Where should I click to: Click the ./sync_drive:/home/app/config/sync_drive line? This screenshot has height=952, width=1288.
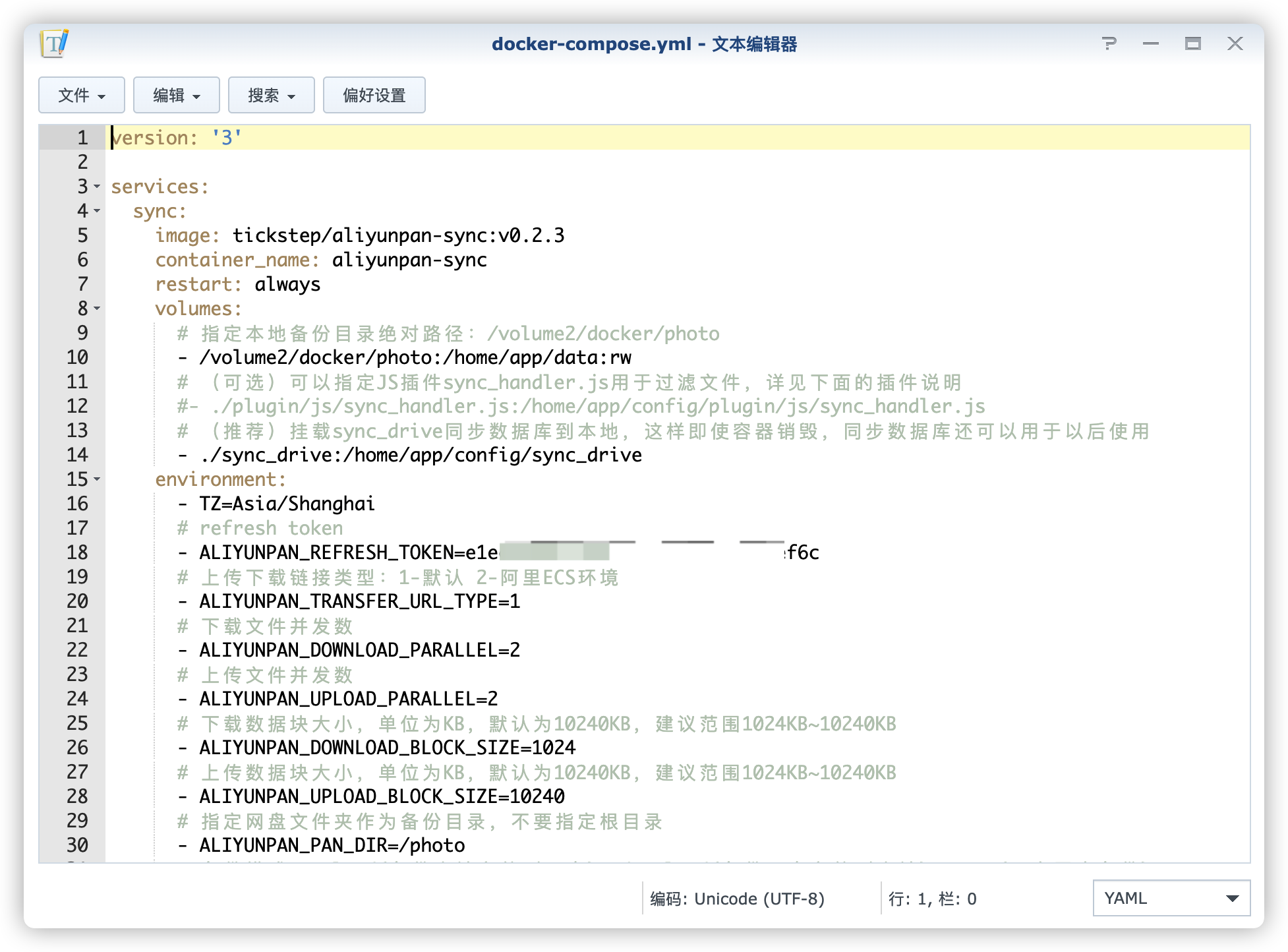click(x=410, y=455)
